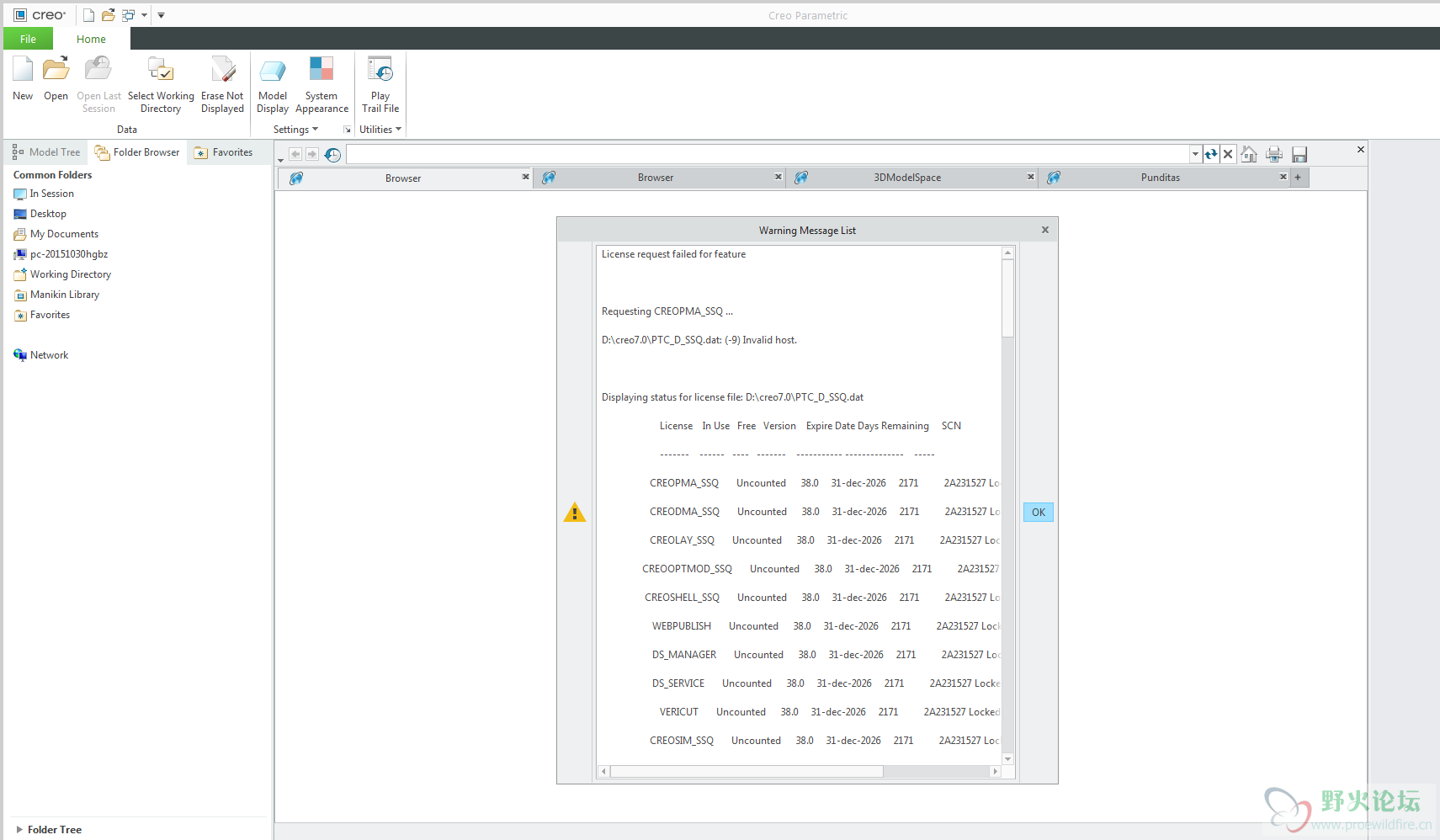Open pc-20151030hgbz computer item
The height and width of the screenshot is (840, 1440).
(x=61, y=254)
